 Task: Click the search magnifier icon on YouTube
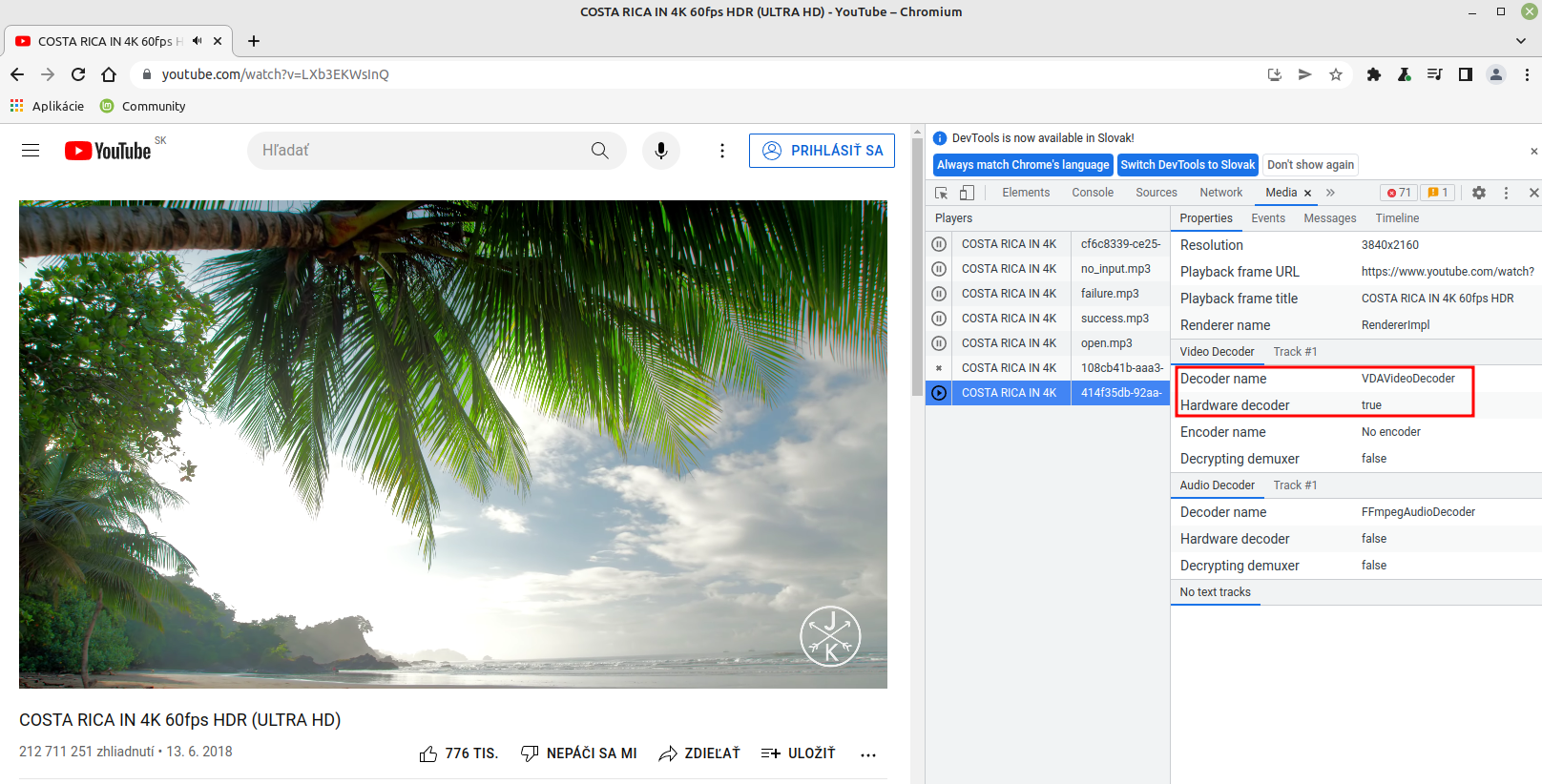[x=599, y=151]
